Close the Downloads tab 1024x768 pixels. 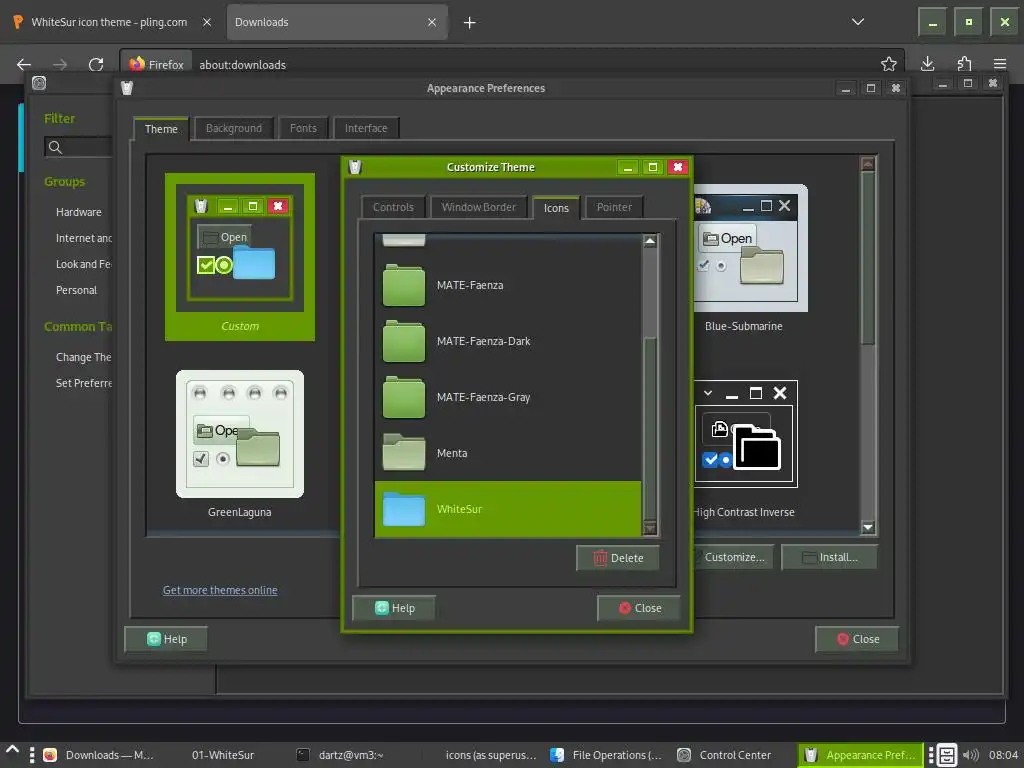click(432, 22)
